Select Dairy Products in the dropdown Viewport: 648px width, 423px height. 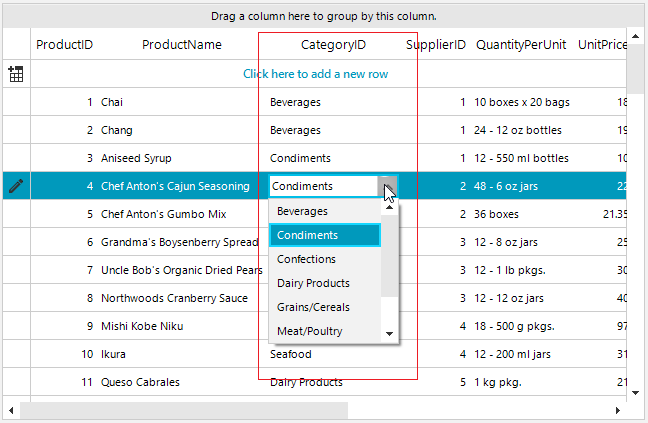coord(313,283)
